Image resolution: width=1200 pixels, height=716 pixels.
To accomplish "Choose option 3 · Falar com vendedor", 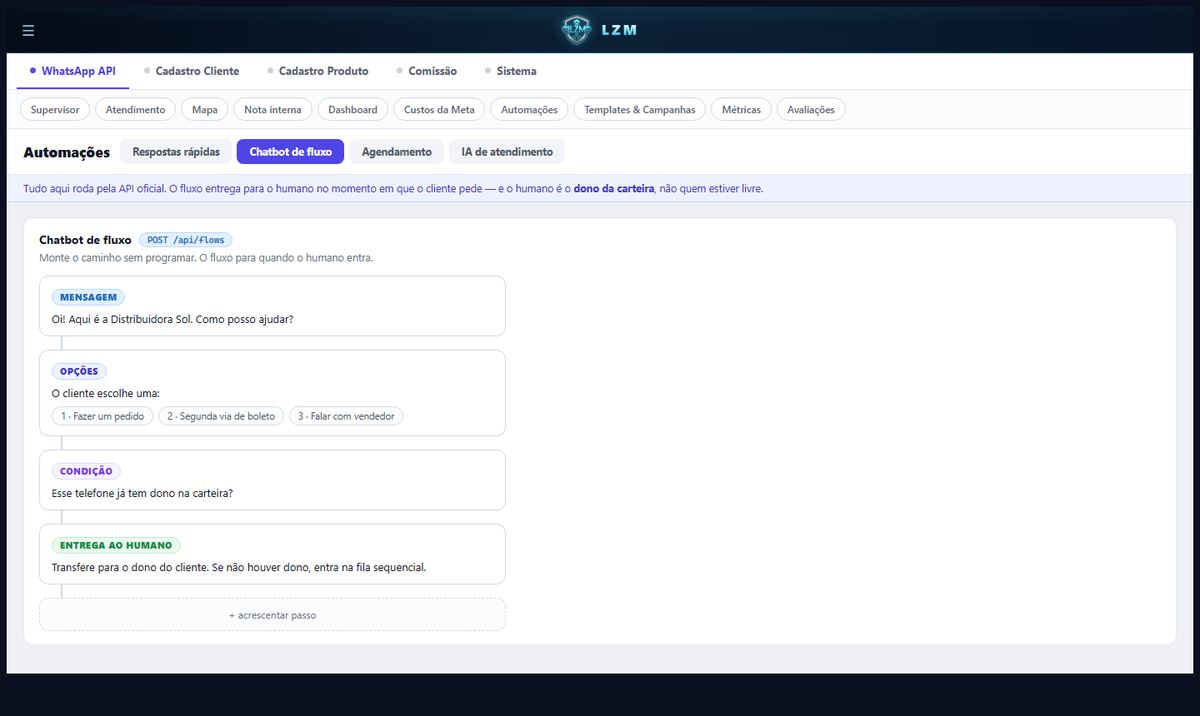I will pos(346,416).
